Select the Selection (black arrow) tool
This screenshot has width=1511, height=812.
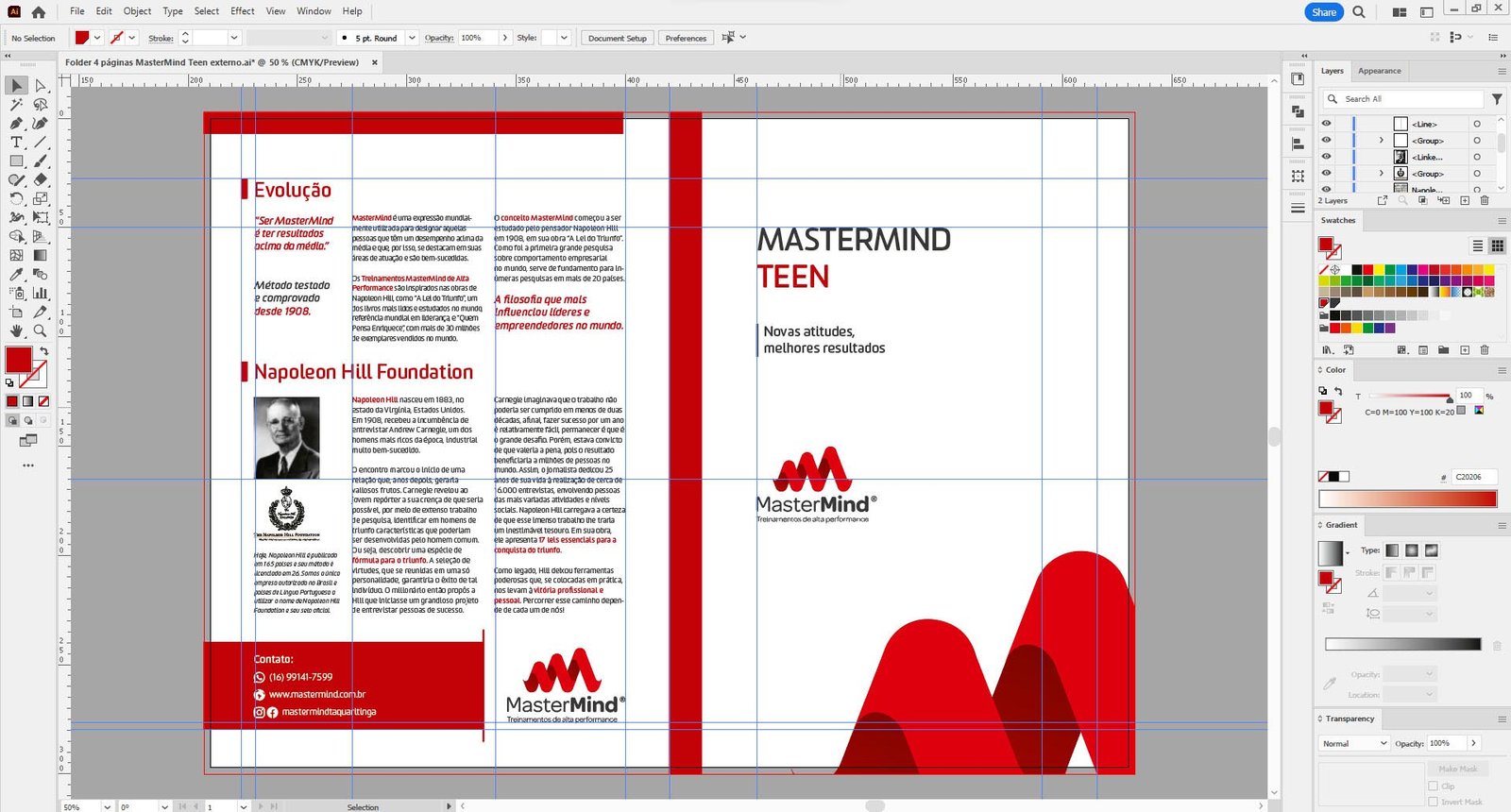pos(16,85)
